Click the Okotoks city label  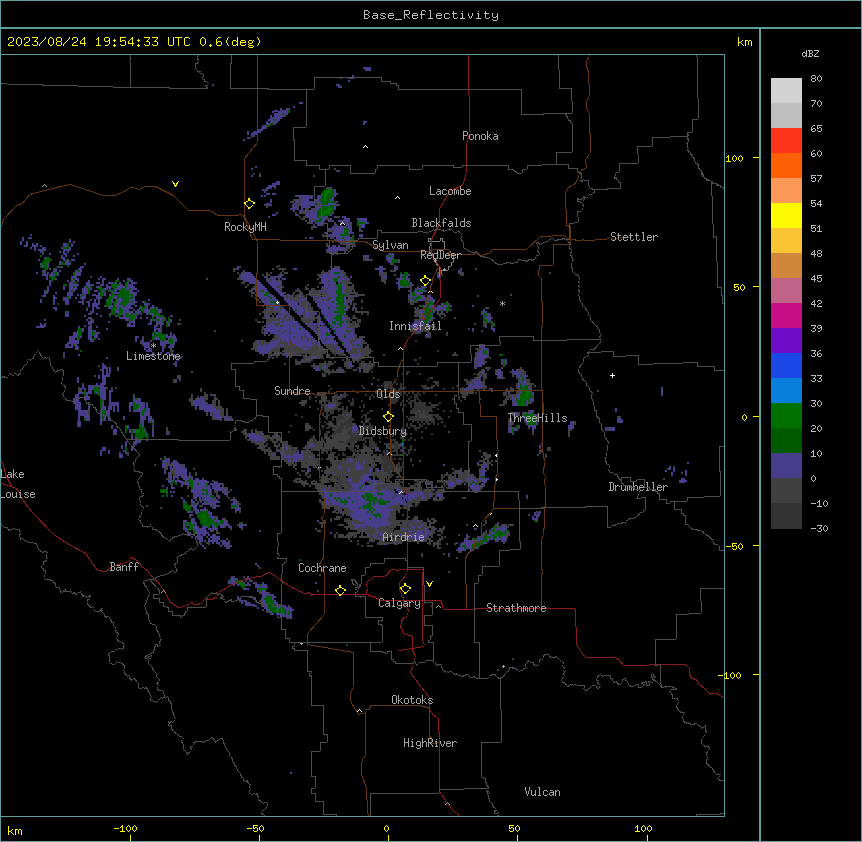(412, 700)
